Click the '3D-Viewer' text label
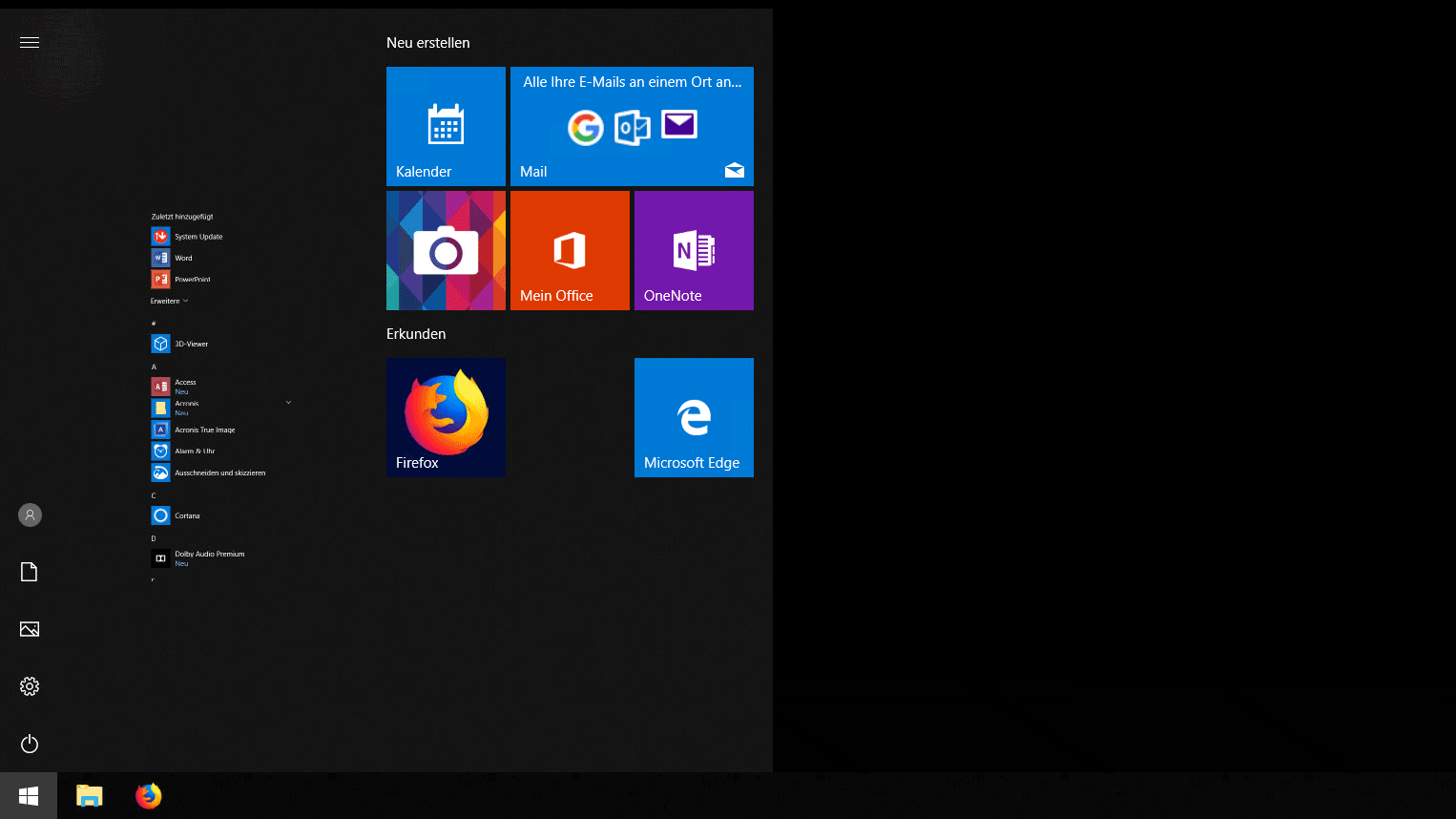Screen dimensions: 1456x819 coord(192,344)
